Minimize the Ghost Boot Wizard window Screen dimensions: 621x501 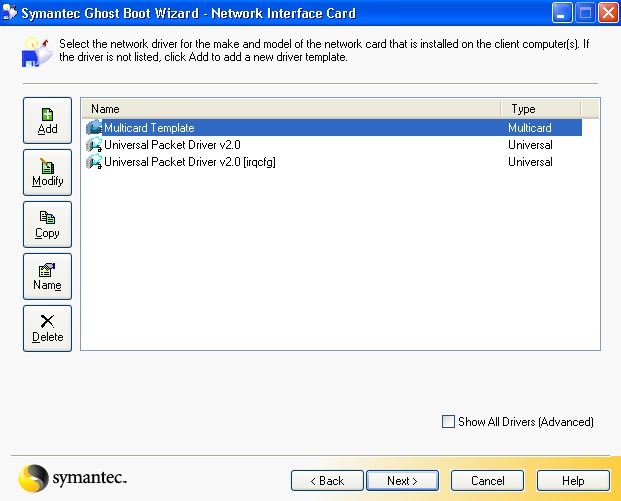[x=562, y=13]
